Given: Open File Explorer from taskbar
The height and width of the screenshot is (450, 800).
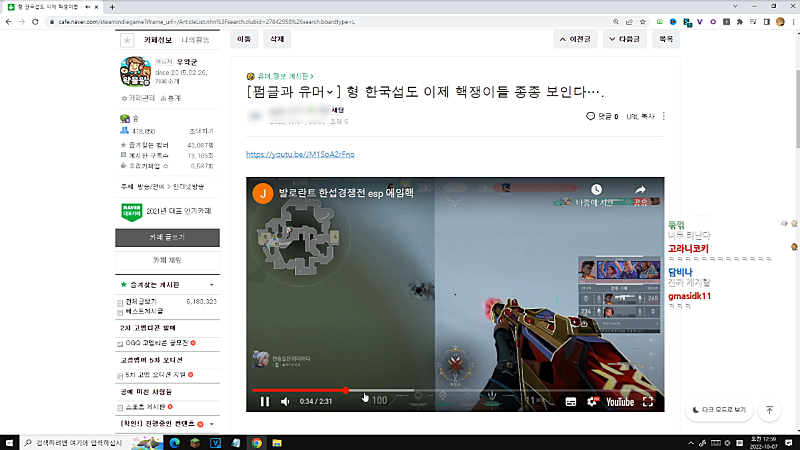Looking at the screenshot, I should (277, 443).
